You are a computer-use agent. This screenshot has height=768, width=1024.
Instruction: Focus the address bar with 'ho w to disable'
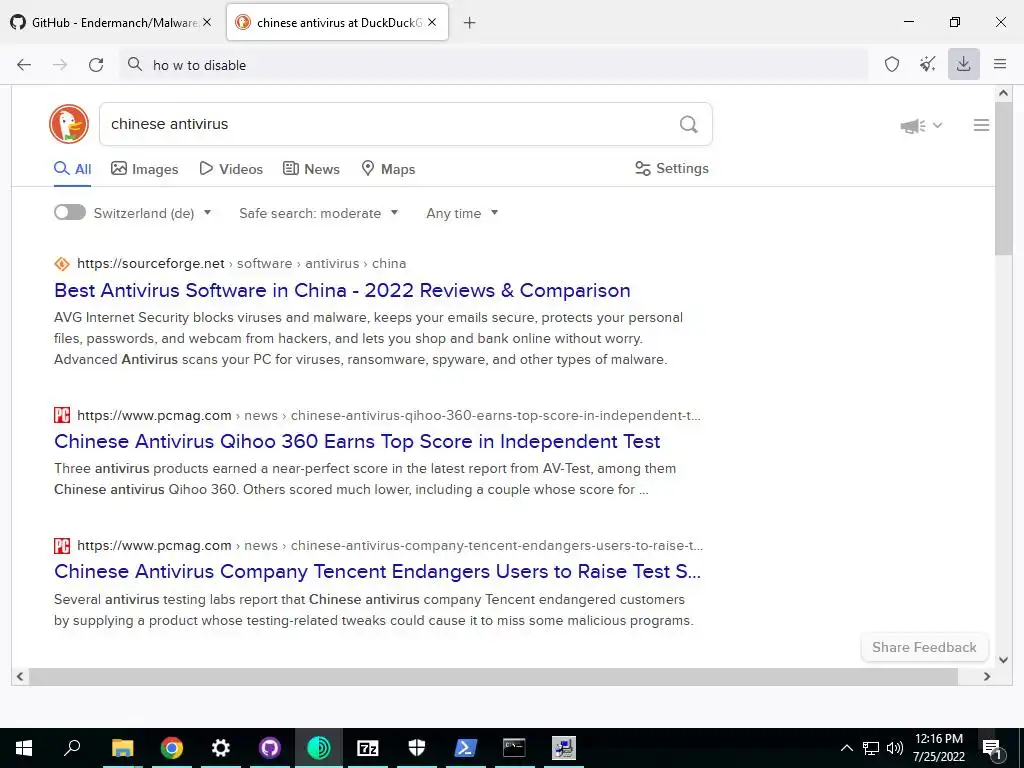(493, 65)
